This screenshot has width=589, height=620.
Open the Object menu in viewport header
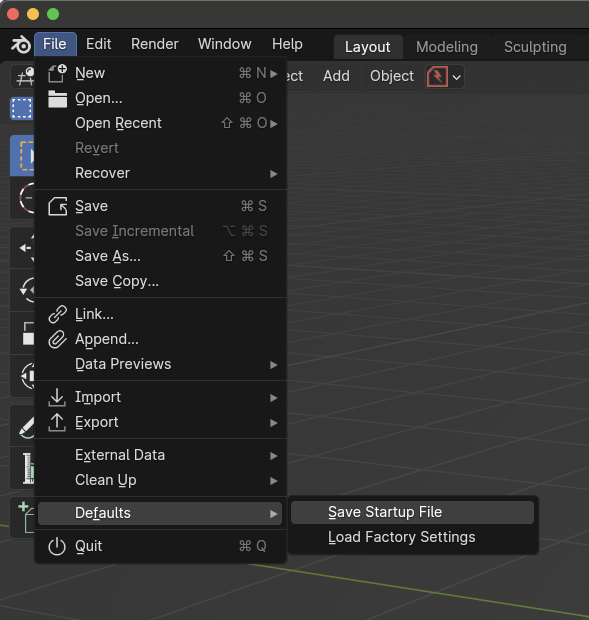(392, 76)
